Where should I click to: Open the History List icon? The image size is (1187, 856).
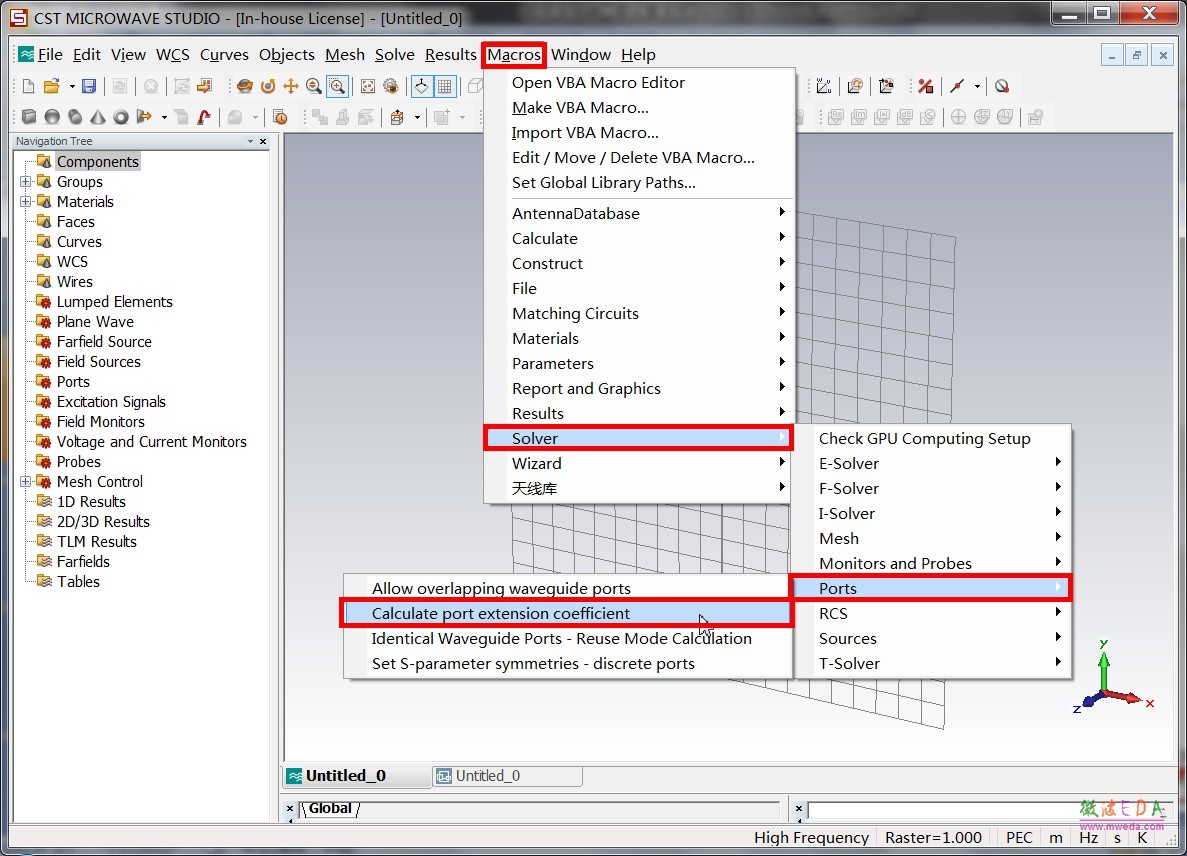(280, 117)
